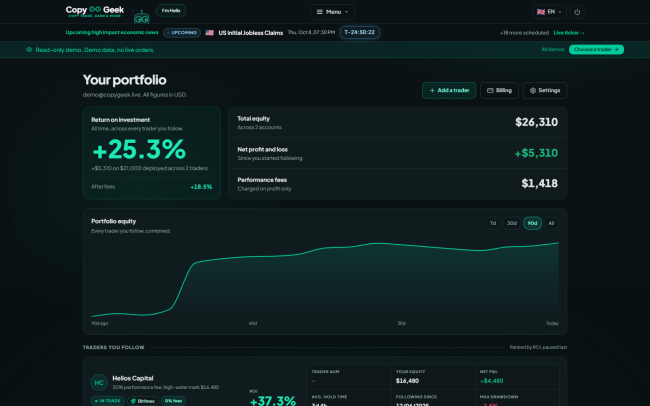Screen dimensions: 650x406
Task: Click the Bitfinex exchange badge
Action: click(x=143, y=401)
